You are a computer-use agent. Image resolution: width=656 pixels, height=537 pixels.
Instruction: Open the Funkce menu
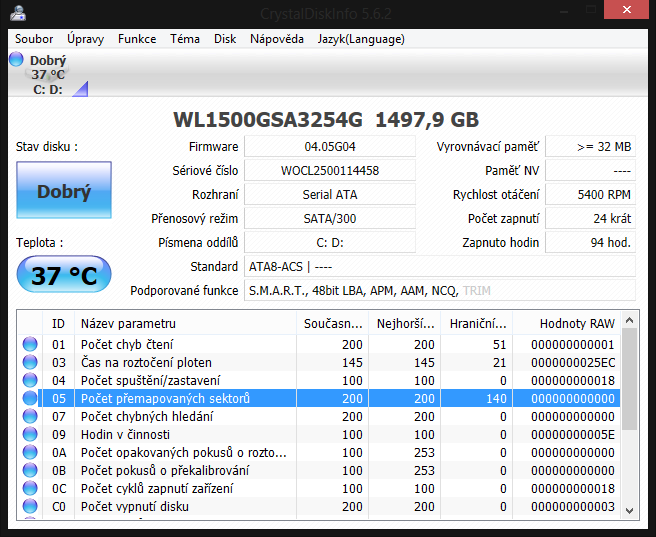pos(137,39)
